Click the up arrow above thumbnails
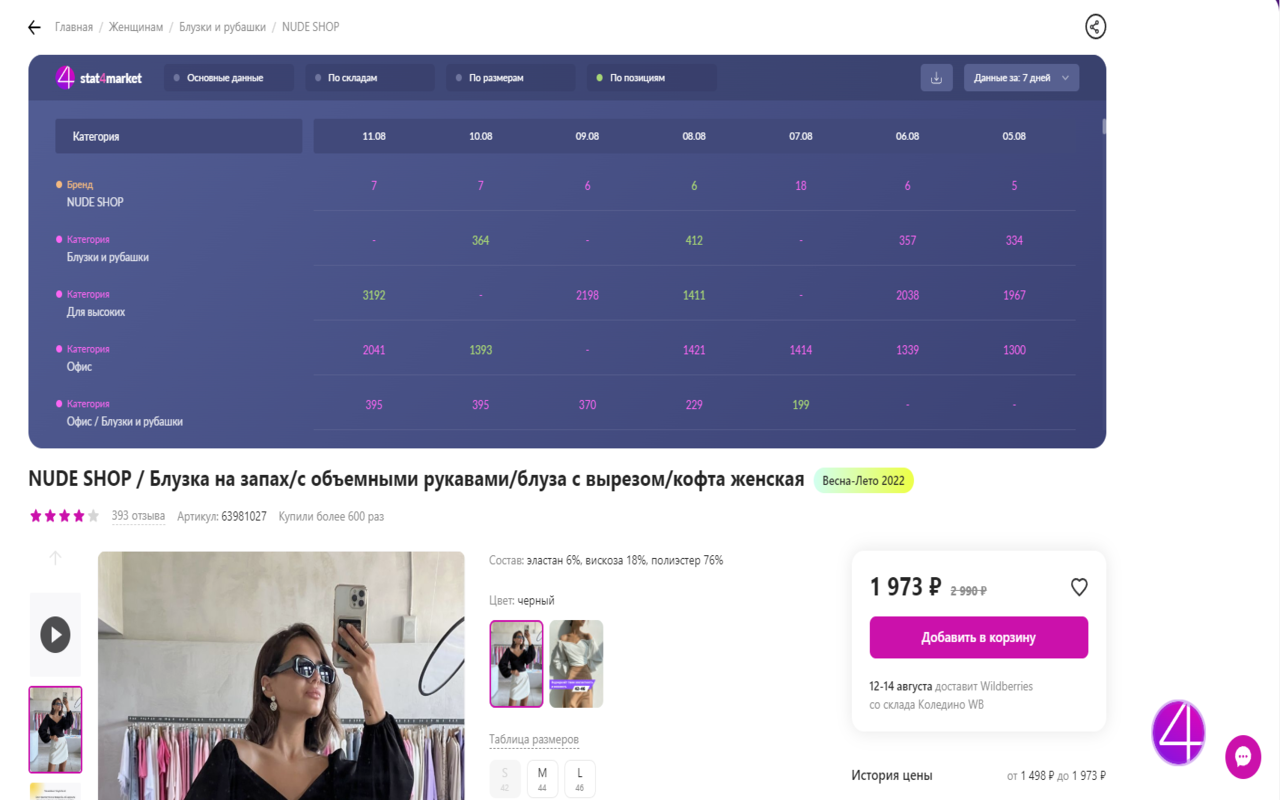Viewport: 1280px width, 800px height. pos(55,558)
